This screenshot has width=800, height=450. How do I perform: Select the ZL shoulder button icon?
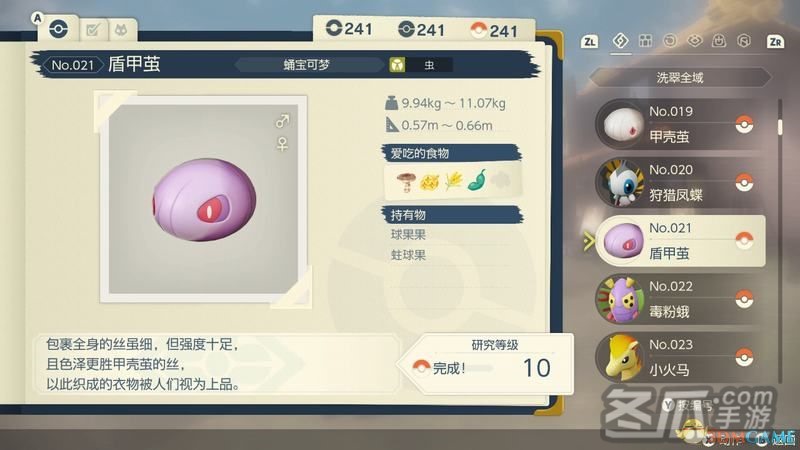click(x=590, y=42)
